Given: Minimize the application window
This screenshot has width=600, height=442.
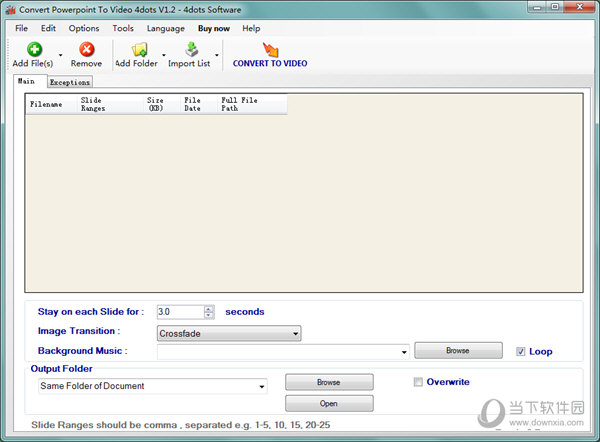Looking at the screenshot, I should point(537,7).
